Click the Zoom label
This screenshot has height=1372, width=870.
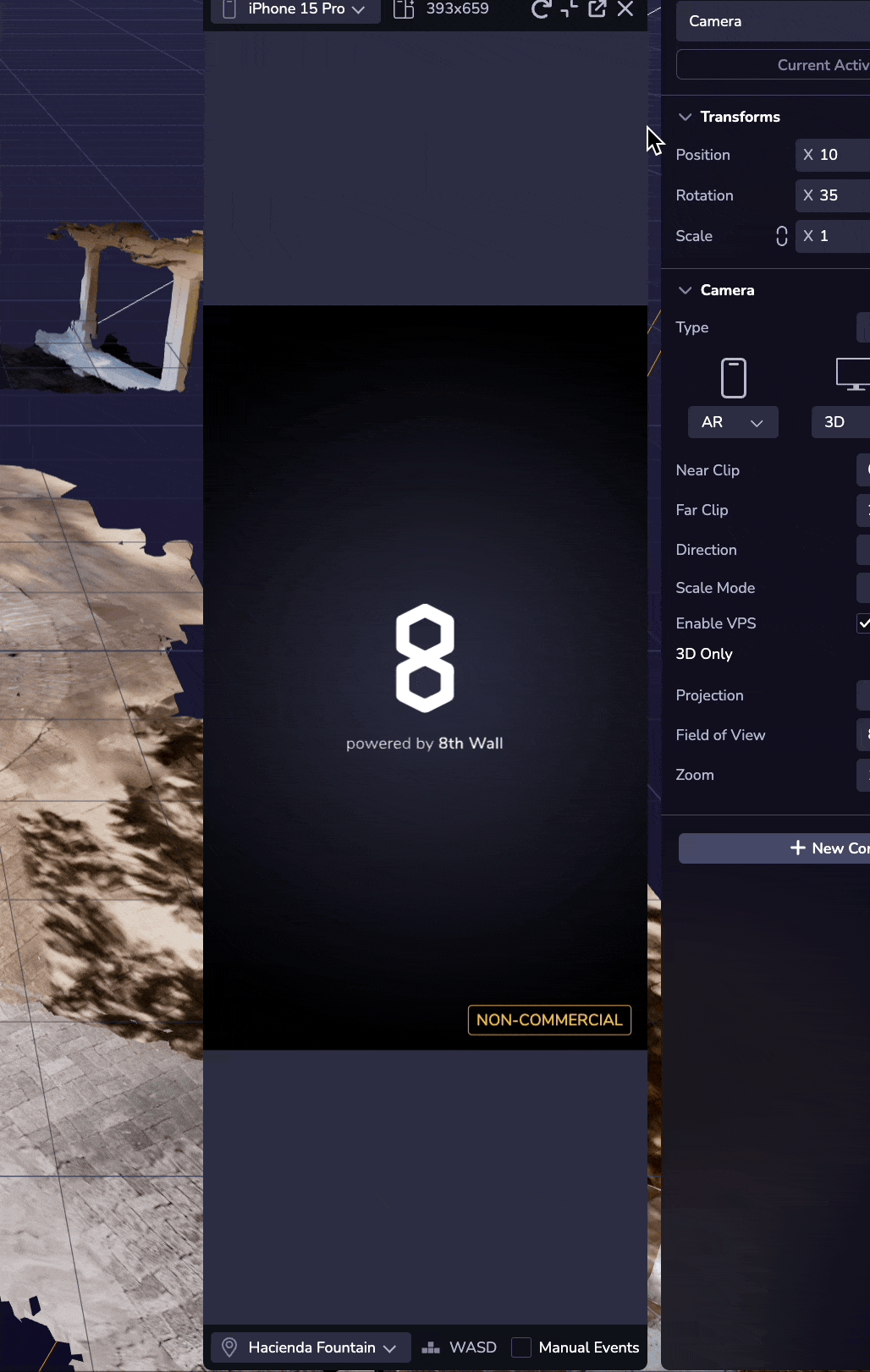click(695, 775)
